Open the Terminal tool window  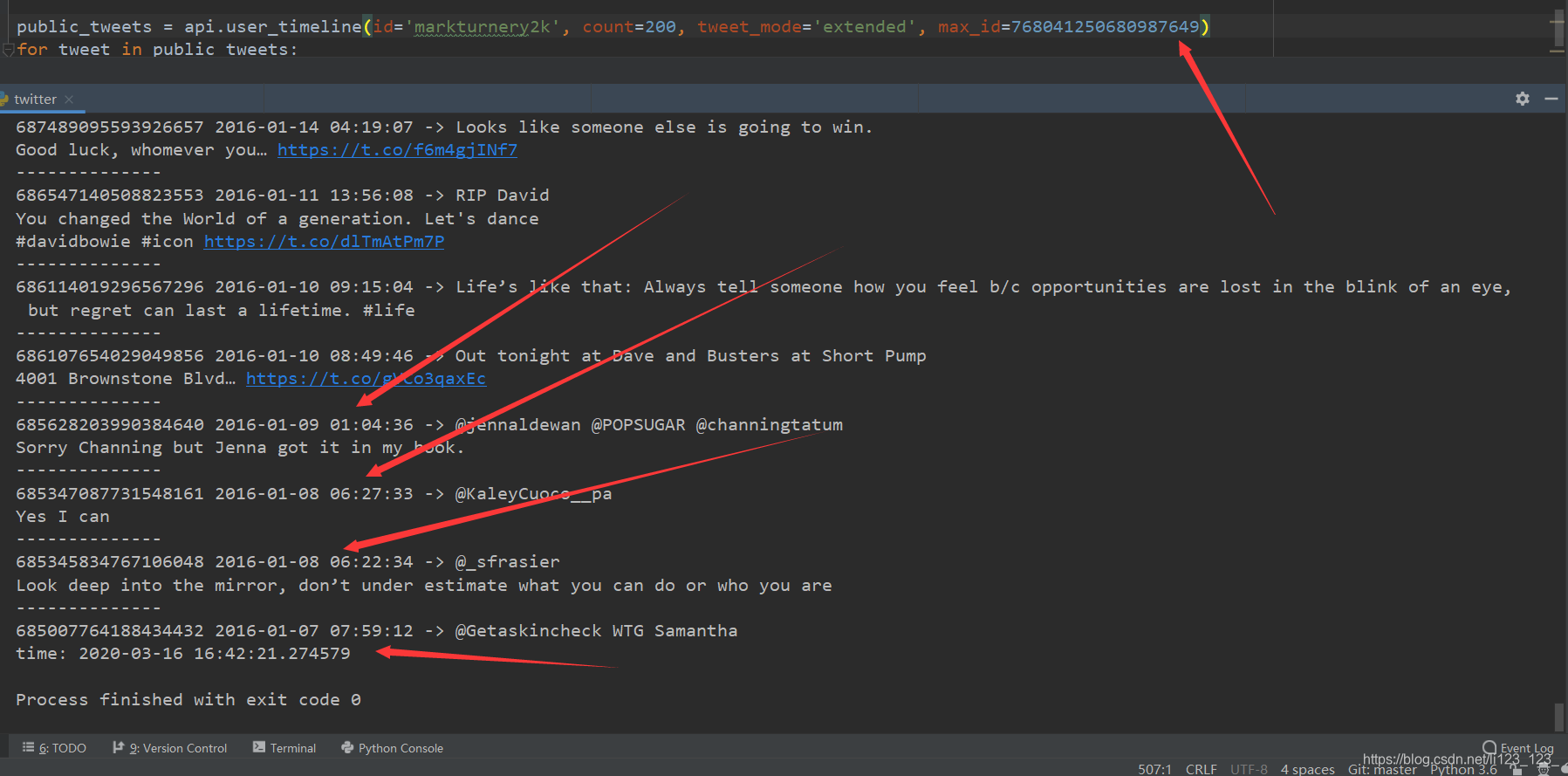(284, 748)
